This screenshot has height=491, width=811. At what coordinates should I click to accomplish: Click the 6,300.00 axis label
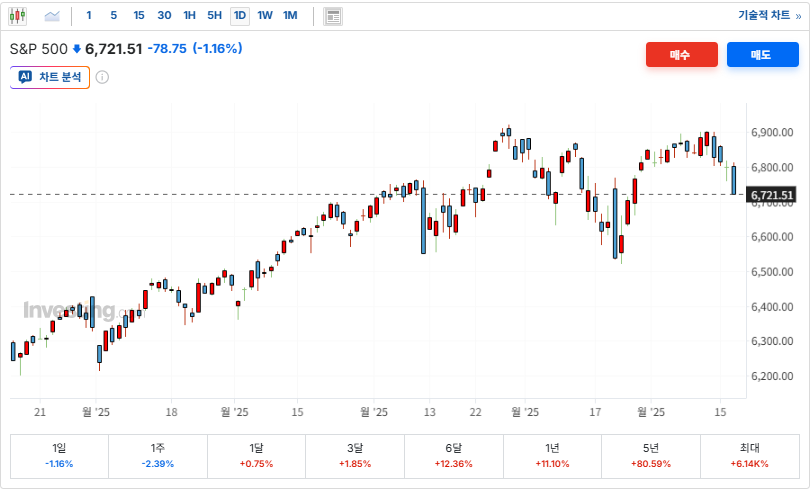click(x=772, y=341)
